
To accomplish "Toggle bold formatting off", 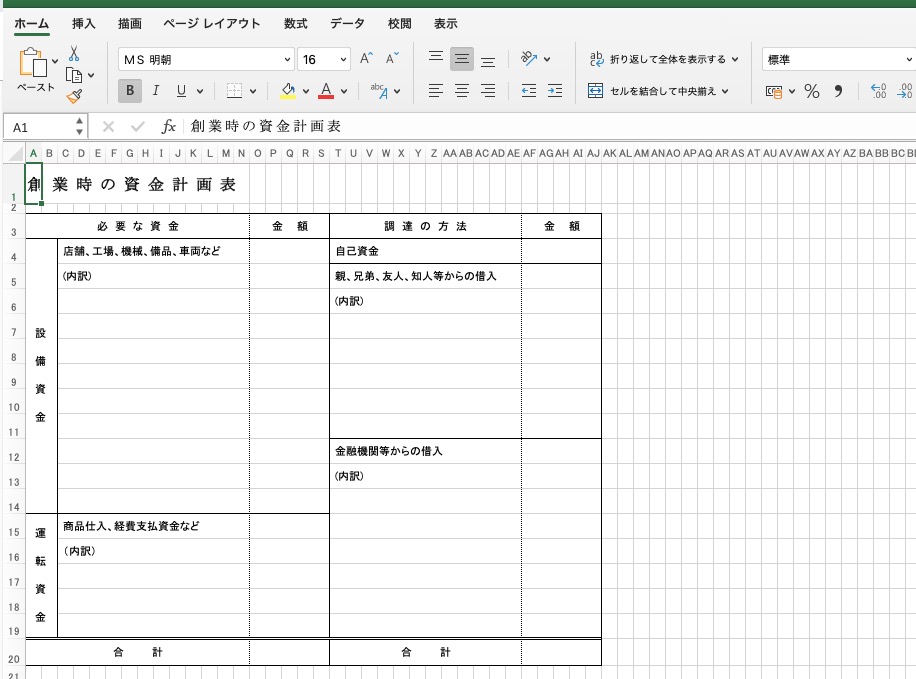I will (x=130, y=90).
